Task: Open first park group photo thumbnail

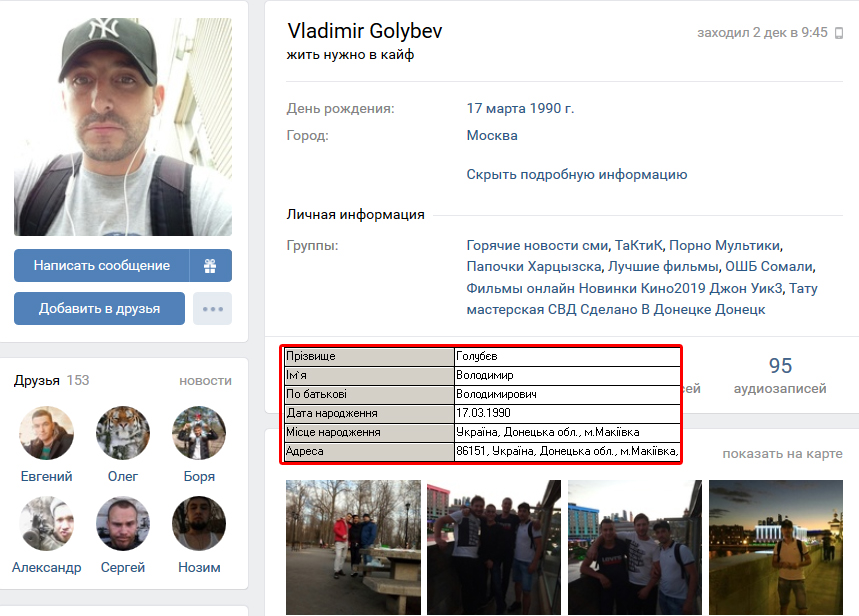Action: [x=353, y=547]
